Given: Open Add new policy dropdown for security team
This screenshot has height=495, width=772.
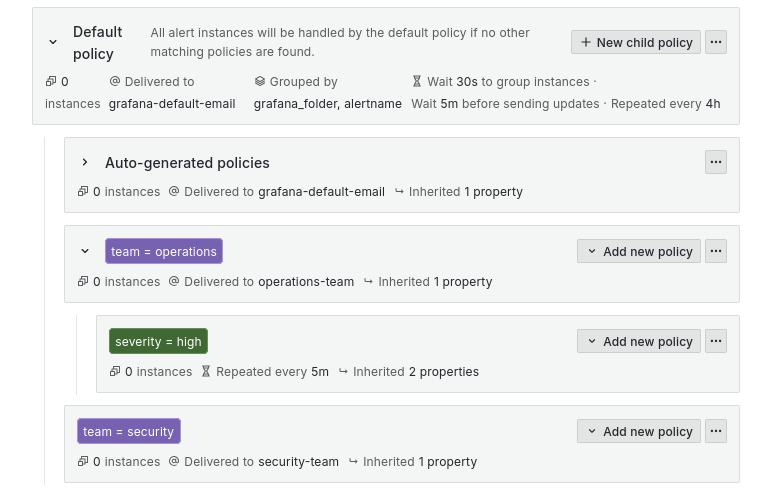Looking at the screenshot, I should point(639,431).
